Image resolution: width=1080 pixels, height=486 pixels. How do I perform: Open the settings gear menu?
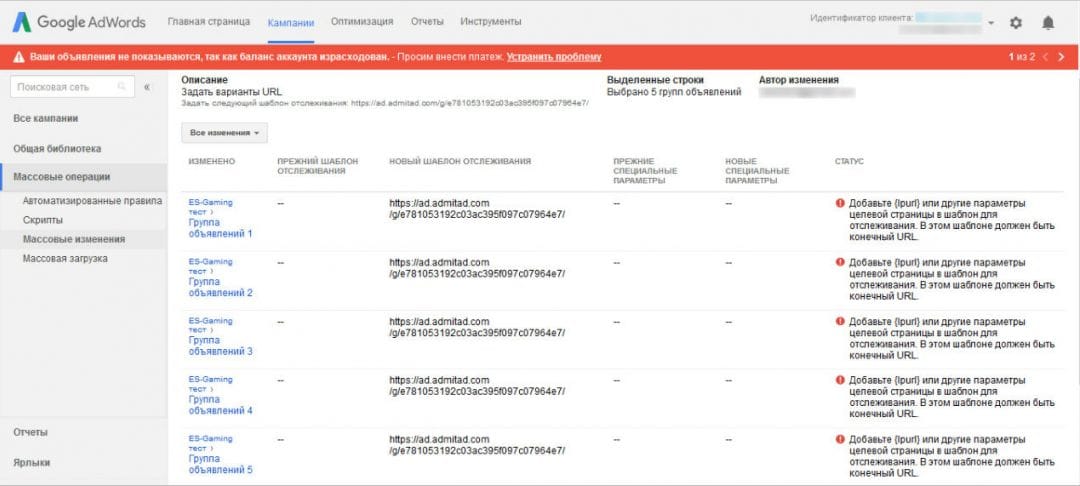(1016, 23)
